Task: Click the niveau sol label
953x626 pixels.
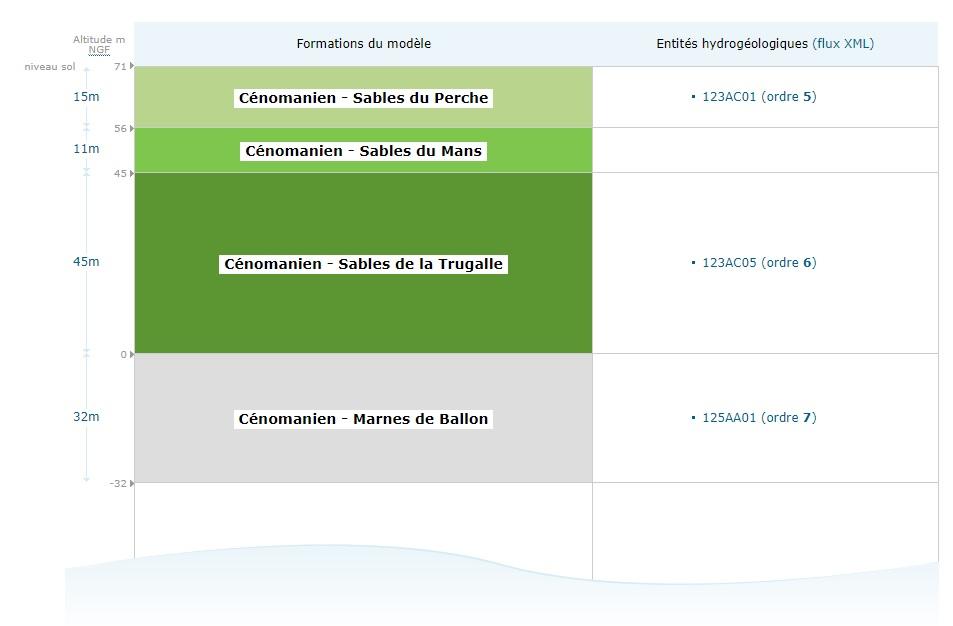Action: [50, 67]
